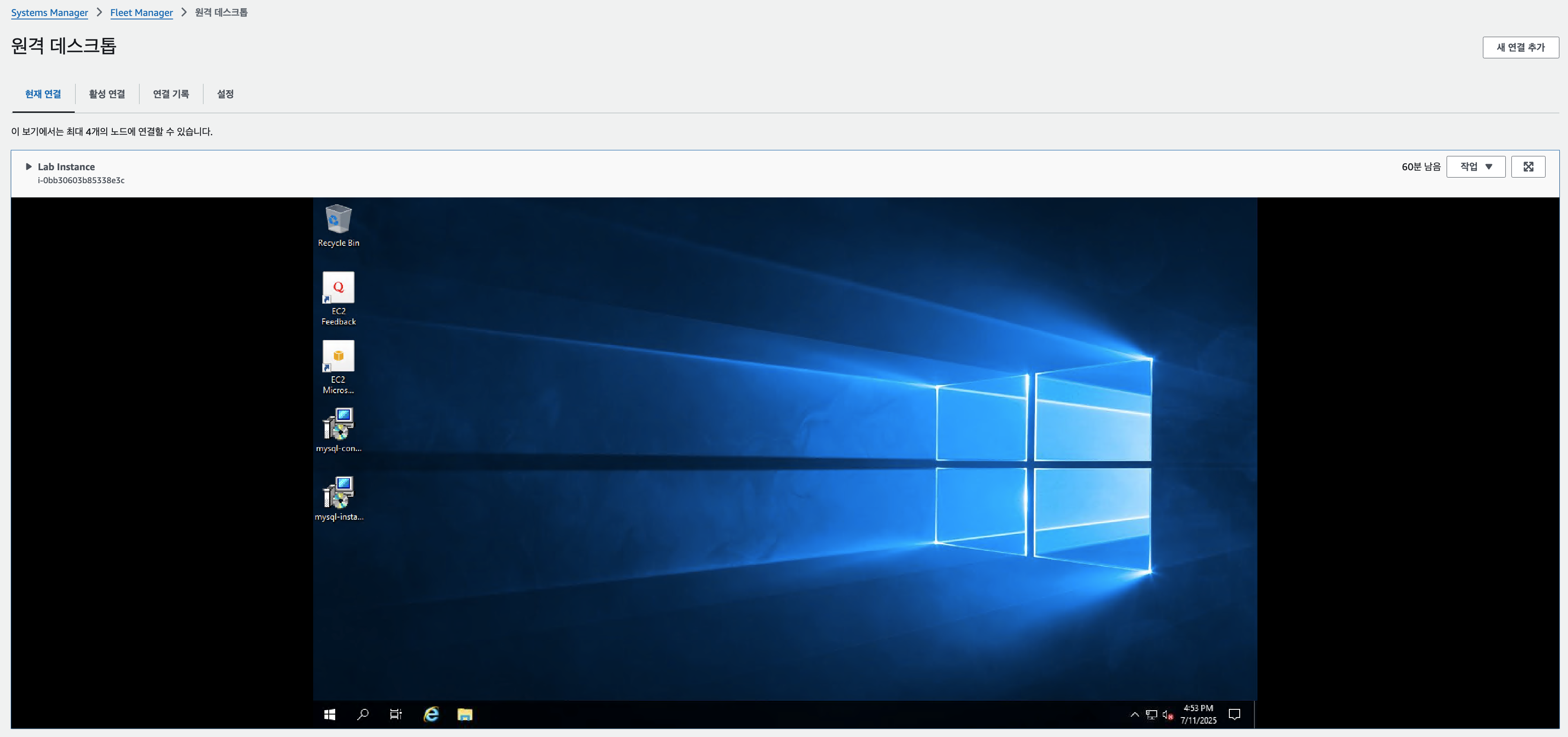The height and width of the screenshot is (737, 1568).
Task: Follow the Fleet Manager breadcrumb link
Action: tap(141, 13)
